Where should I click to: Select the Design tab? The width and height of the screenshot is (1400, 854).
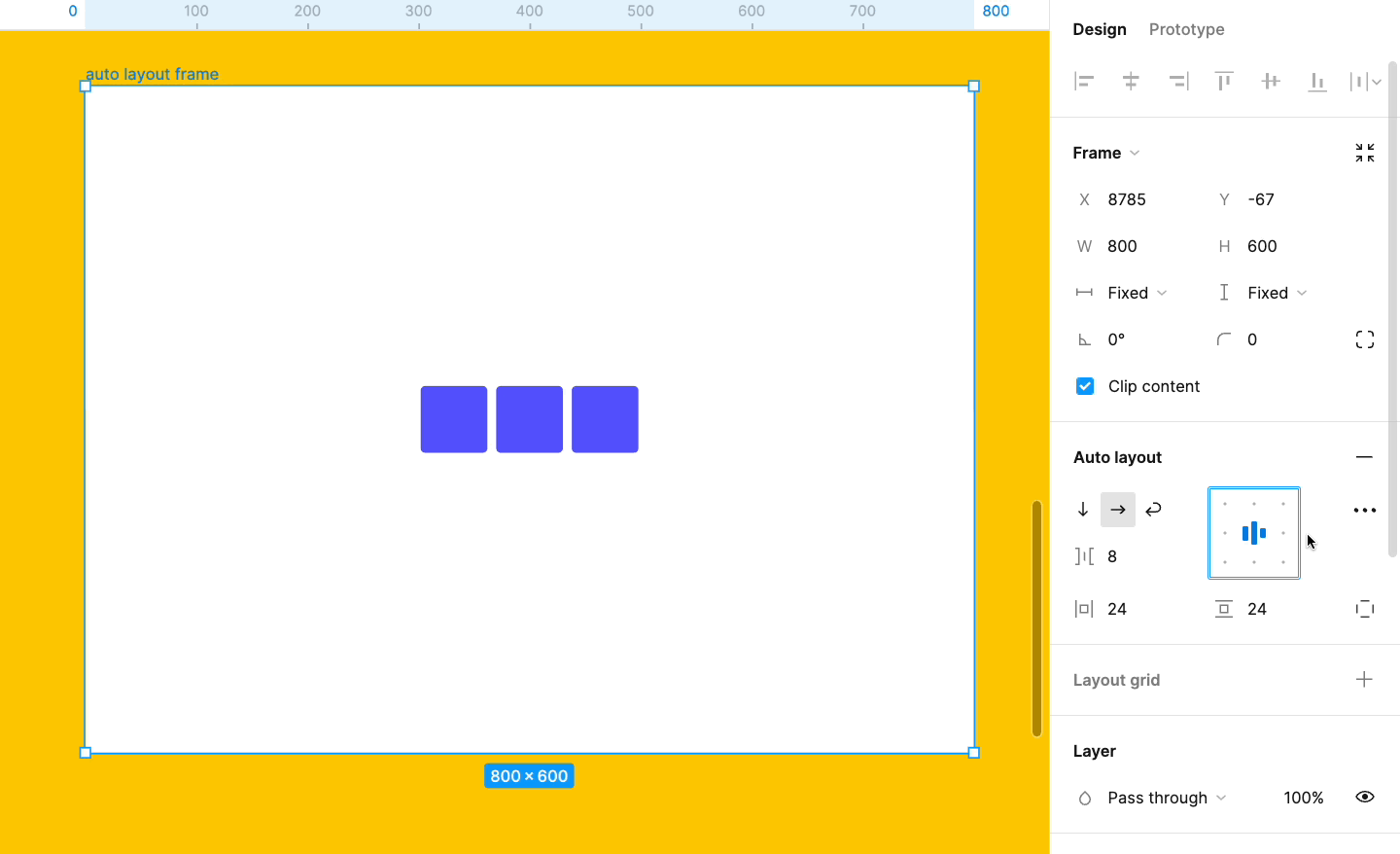coord(1100,29)
